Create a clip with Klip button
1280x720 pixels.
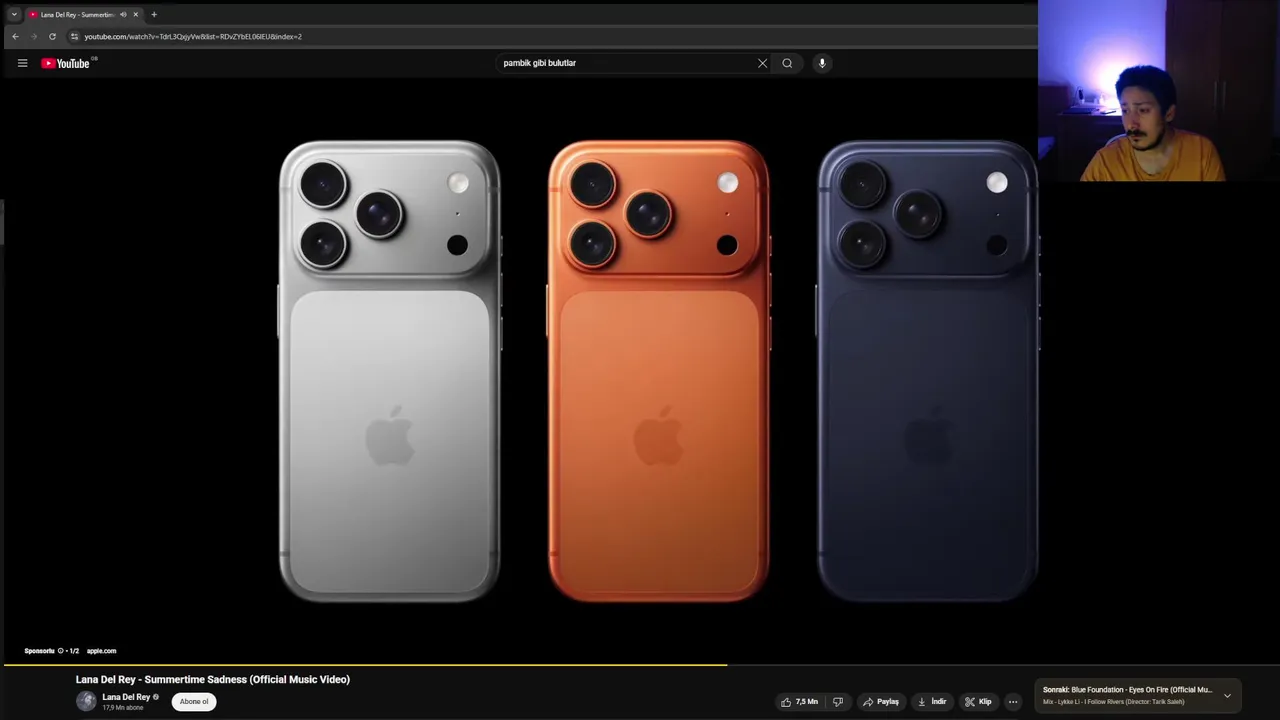978,702
